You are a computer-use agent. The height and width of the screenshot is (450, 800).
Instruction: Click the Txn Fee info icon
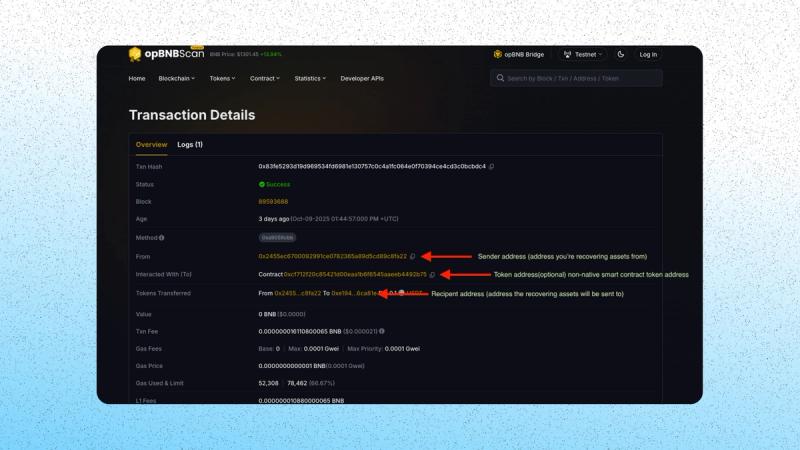(382, 331)
